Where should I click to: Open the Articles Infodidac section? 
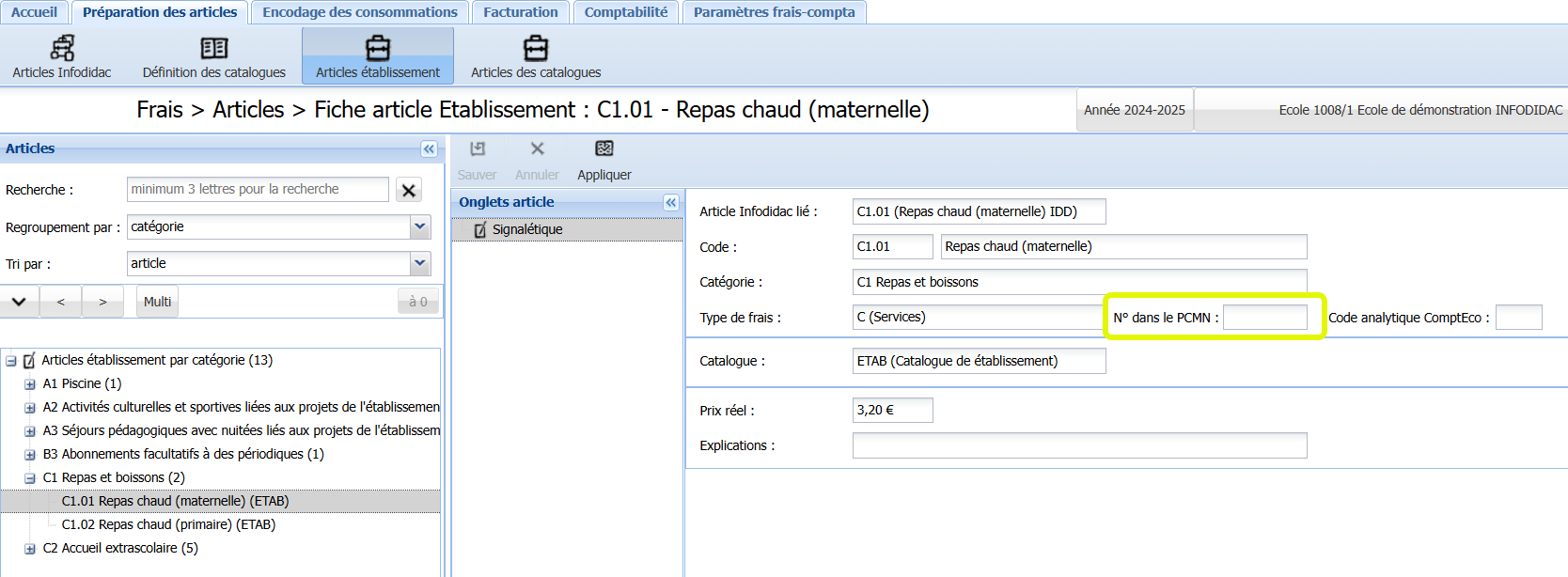point(62,56)
